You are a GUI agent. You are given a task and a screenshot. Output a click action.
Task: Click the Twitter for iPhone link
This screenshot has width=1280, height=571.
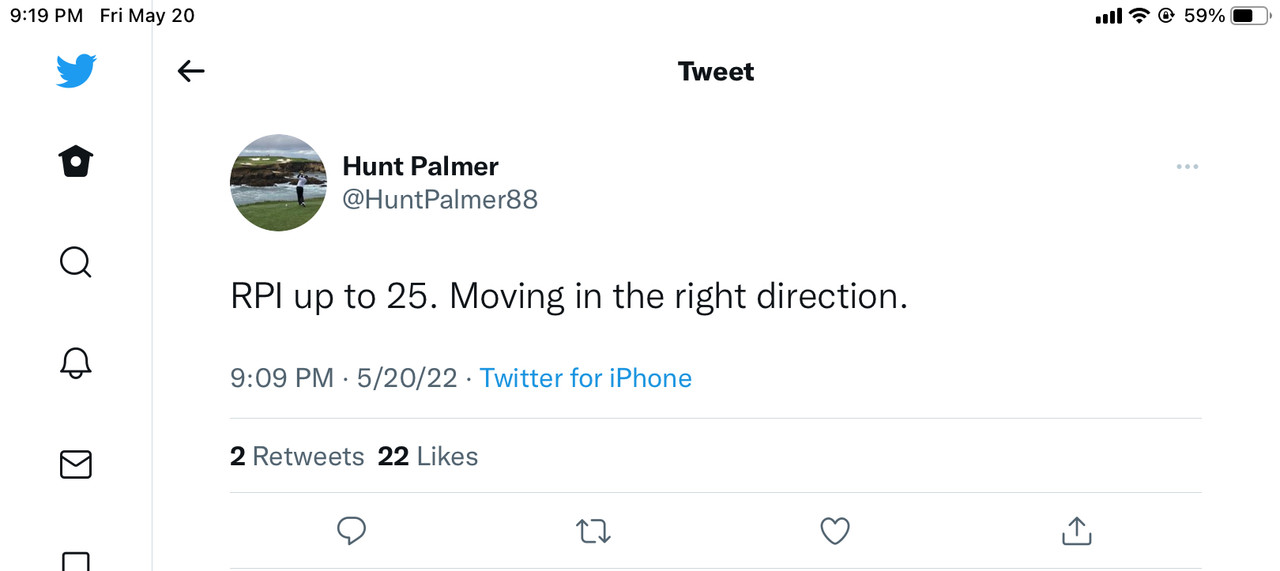point(586,378)
